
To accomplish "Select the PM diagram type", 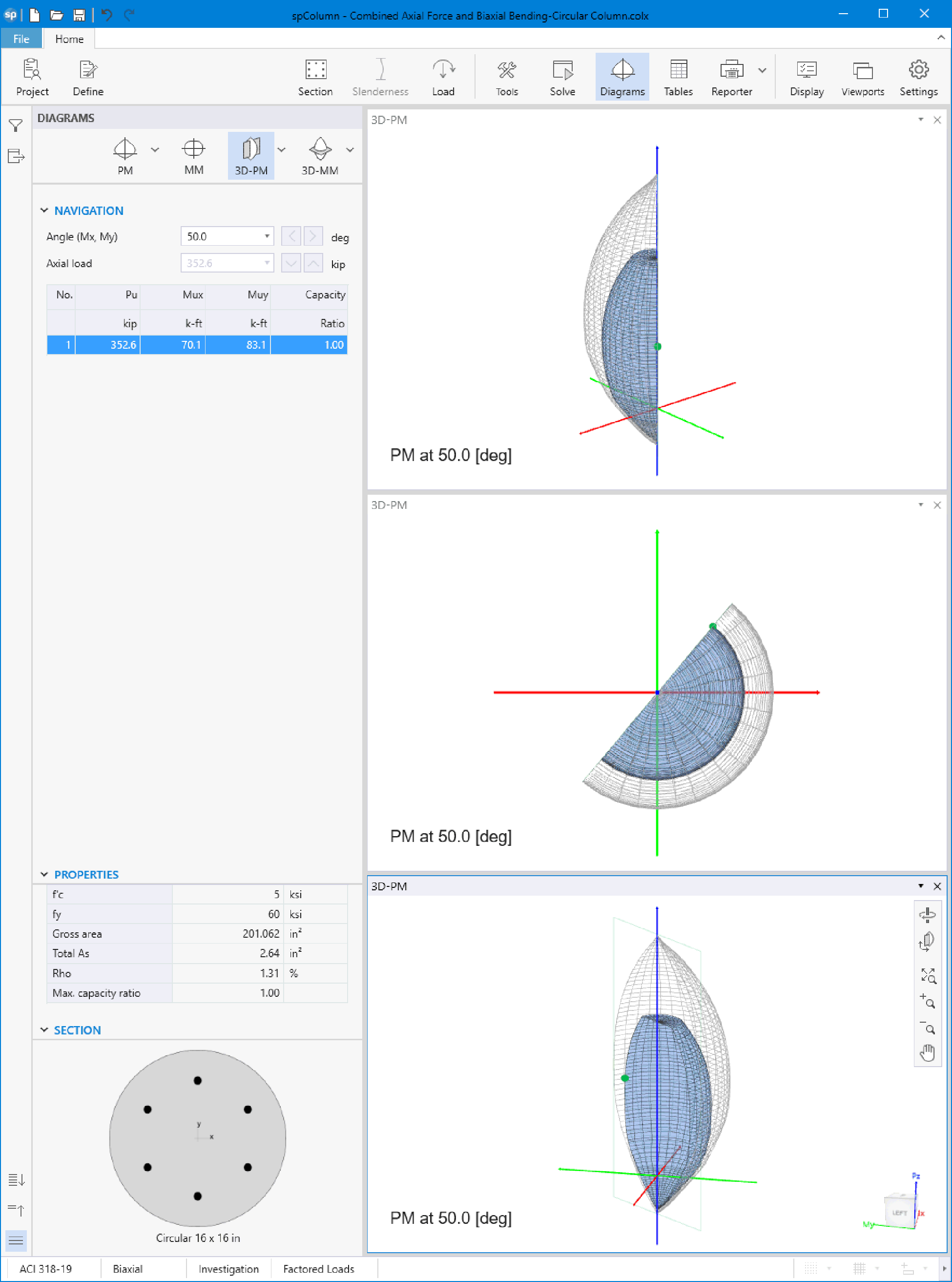I will coord(125,156).
